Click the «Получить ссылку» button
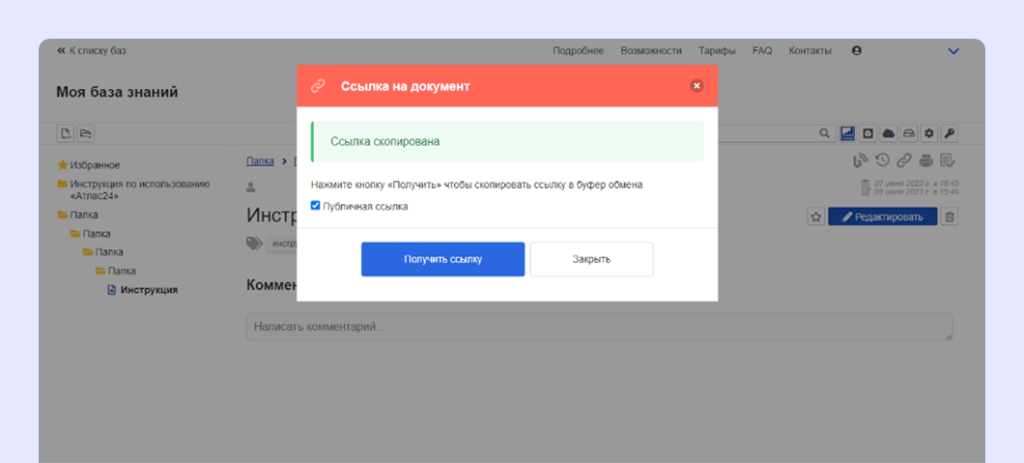Viewport: 1024px width, 463px height. pyautogui.click(x=442, y=259)
